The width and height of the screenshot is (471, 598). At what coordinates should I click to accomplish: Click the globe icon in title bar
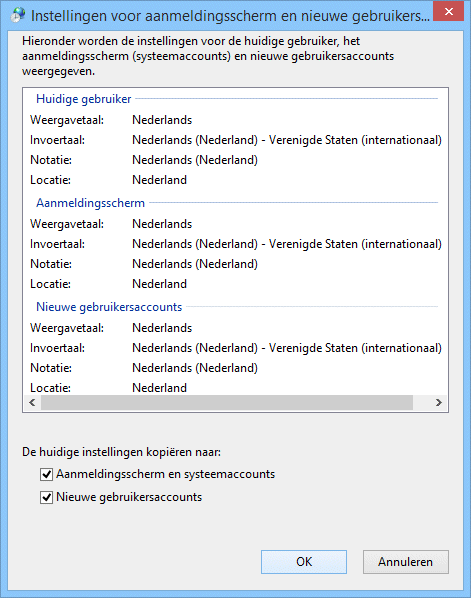(x=17, y=15)
